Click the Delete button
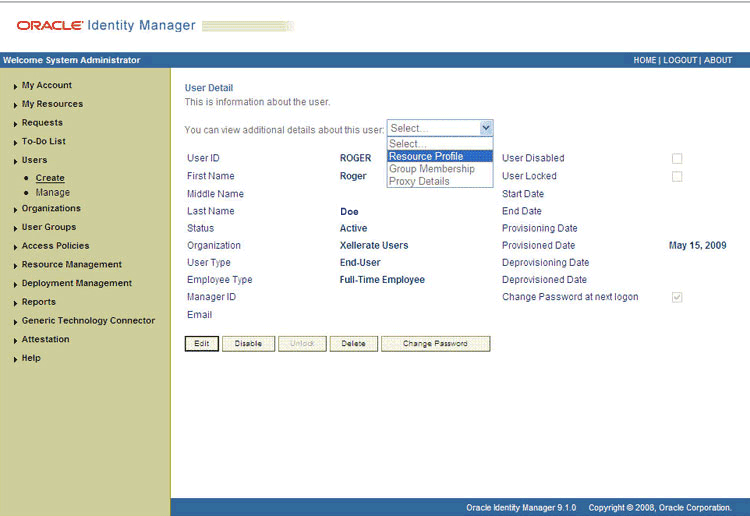The width and height of the screenshot is (750, 516). (353, 343)
